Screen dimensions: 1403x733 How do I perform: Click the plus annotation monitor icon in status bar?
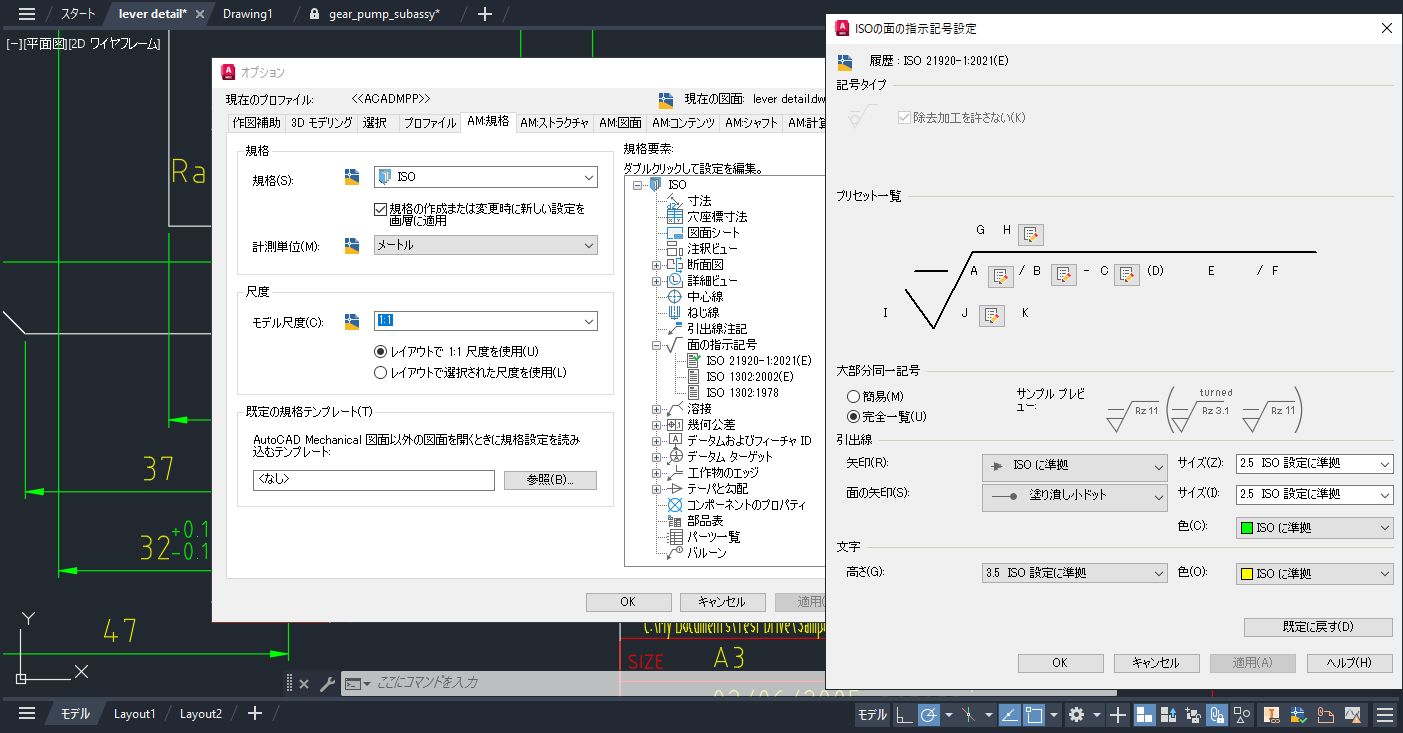(x=1118, y=715)
